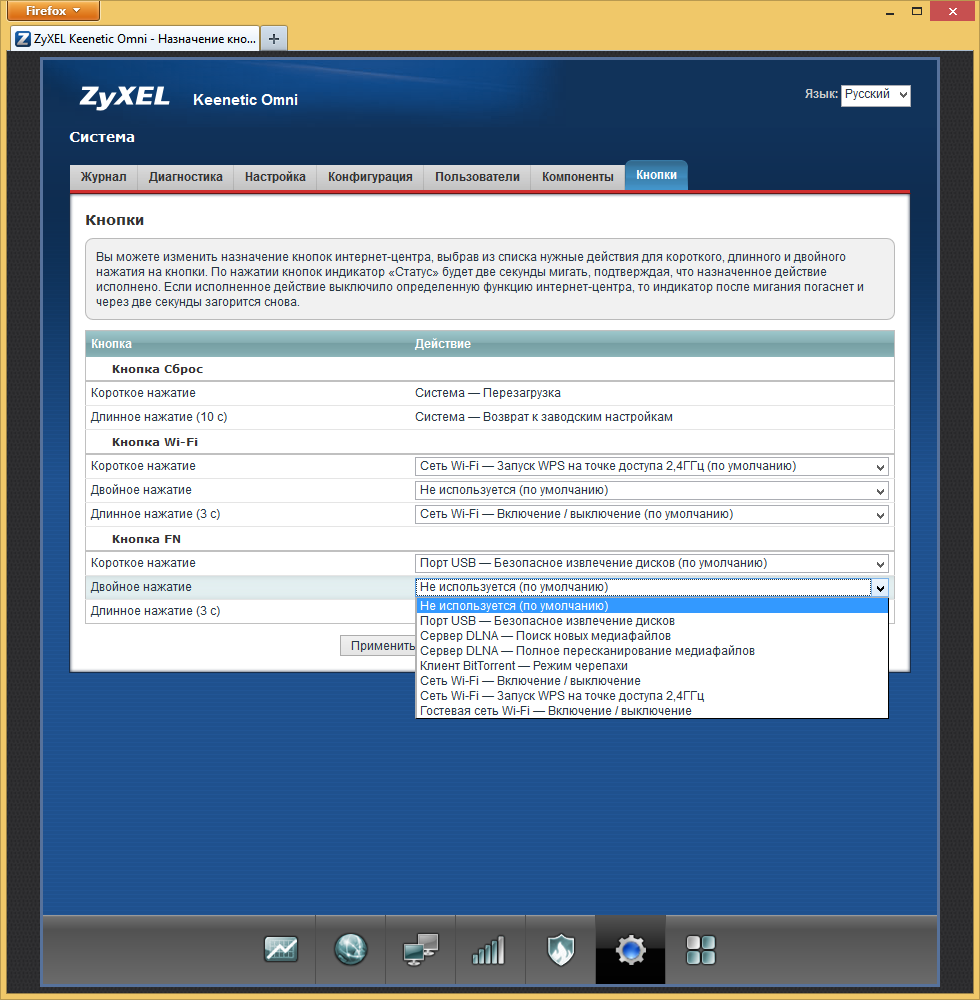Click the Система page heading
The image size is (980, 1000).
pos(102,137)
